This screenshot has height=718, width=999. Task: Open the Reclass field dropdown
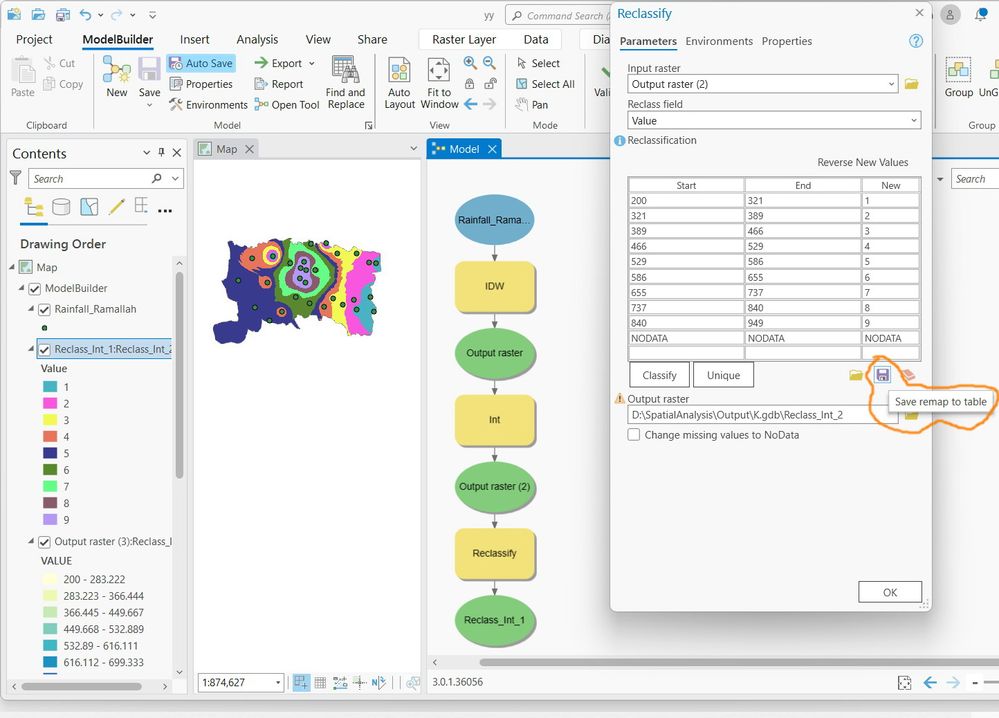[914, 120]
